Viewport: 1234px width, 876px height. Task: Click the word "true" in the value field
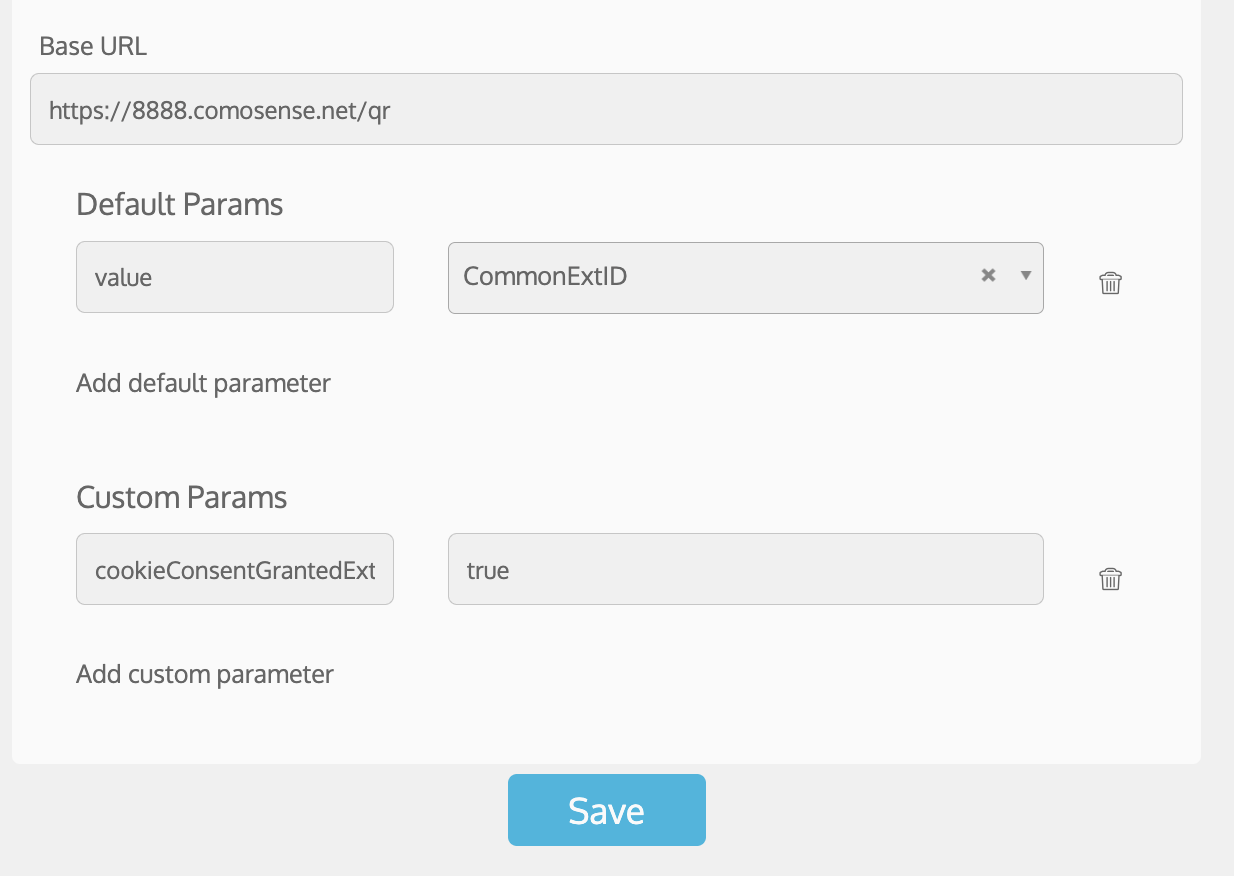(x=488, y=571)
